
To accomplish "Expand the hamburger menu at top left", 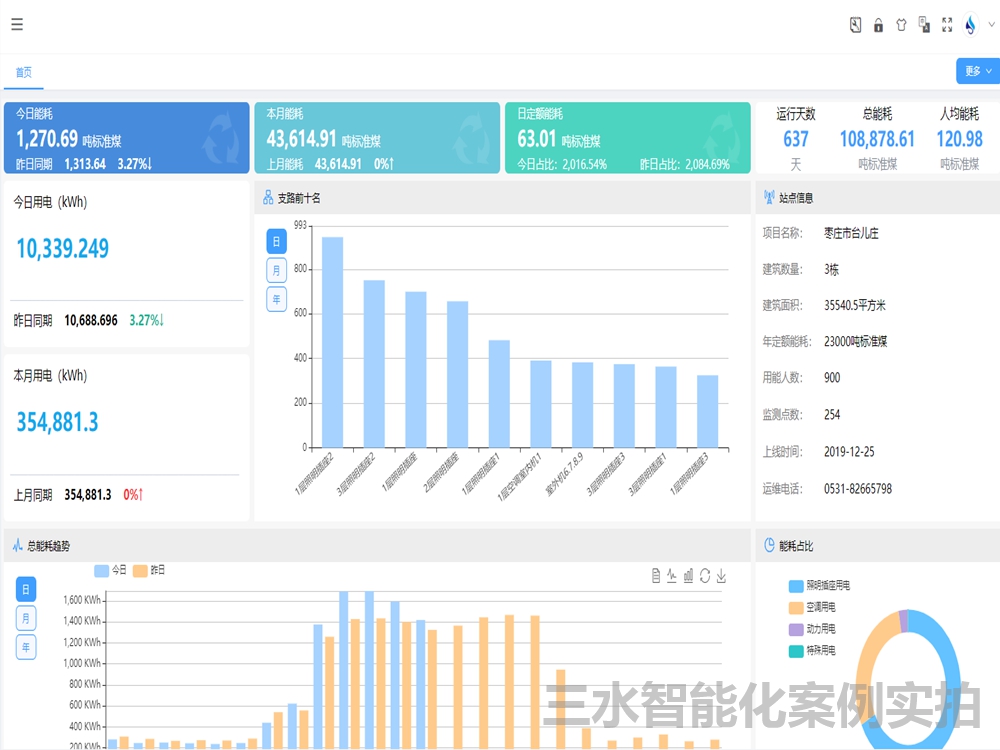I will [16, 24].
